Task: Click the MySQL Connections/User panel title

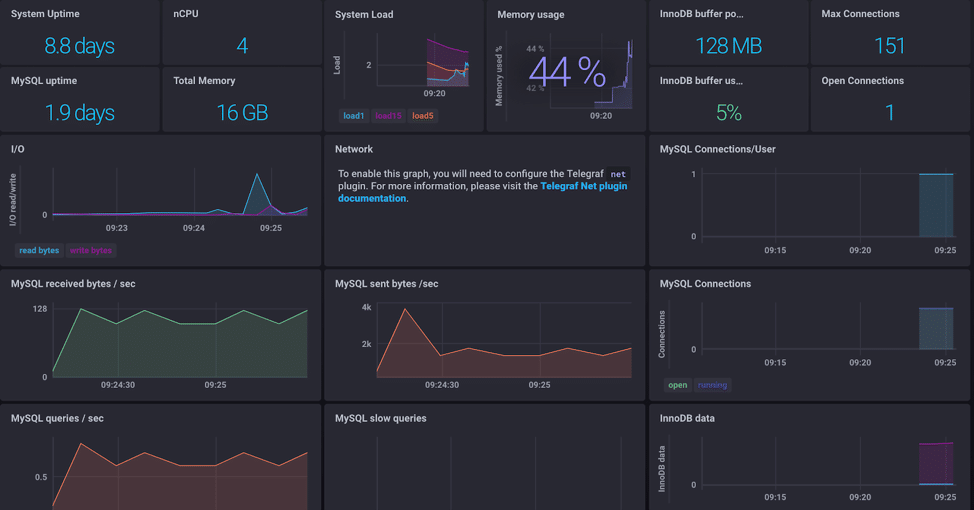Action: 717,149
